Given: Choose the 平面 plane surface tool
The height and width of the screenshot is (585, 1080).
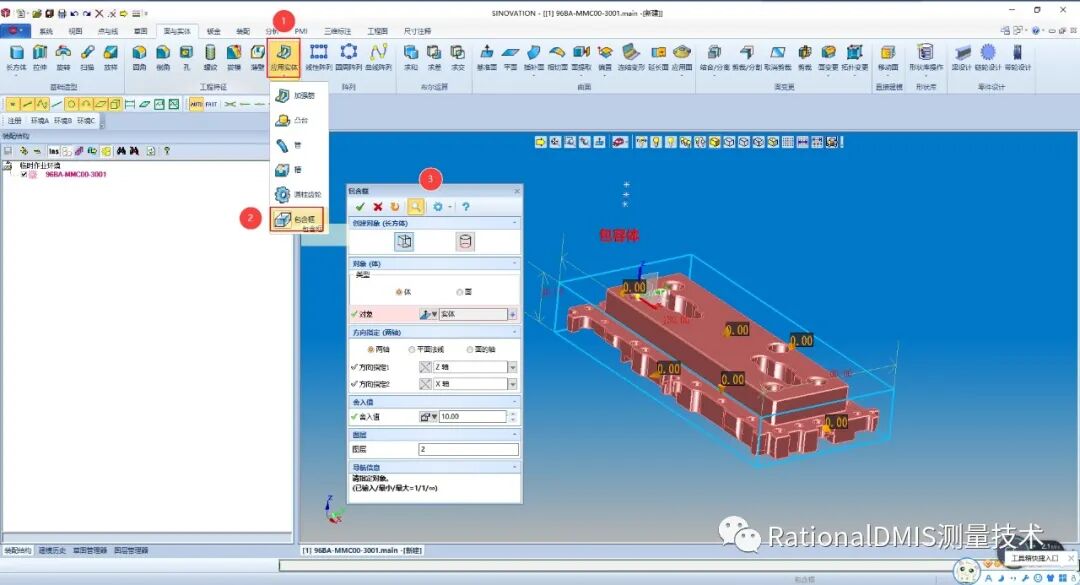Looking at the screenshot, I should (x=510, y=57).
